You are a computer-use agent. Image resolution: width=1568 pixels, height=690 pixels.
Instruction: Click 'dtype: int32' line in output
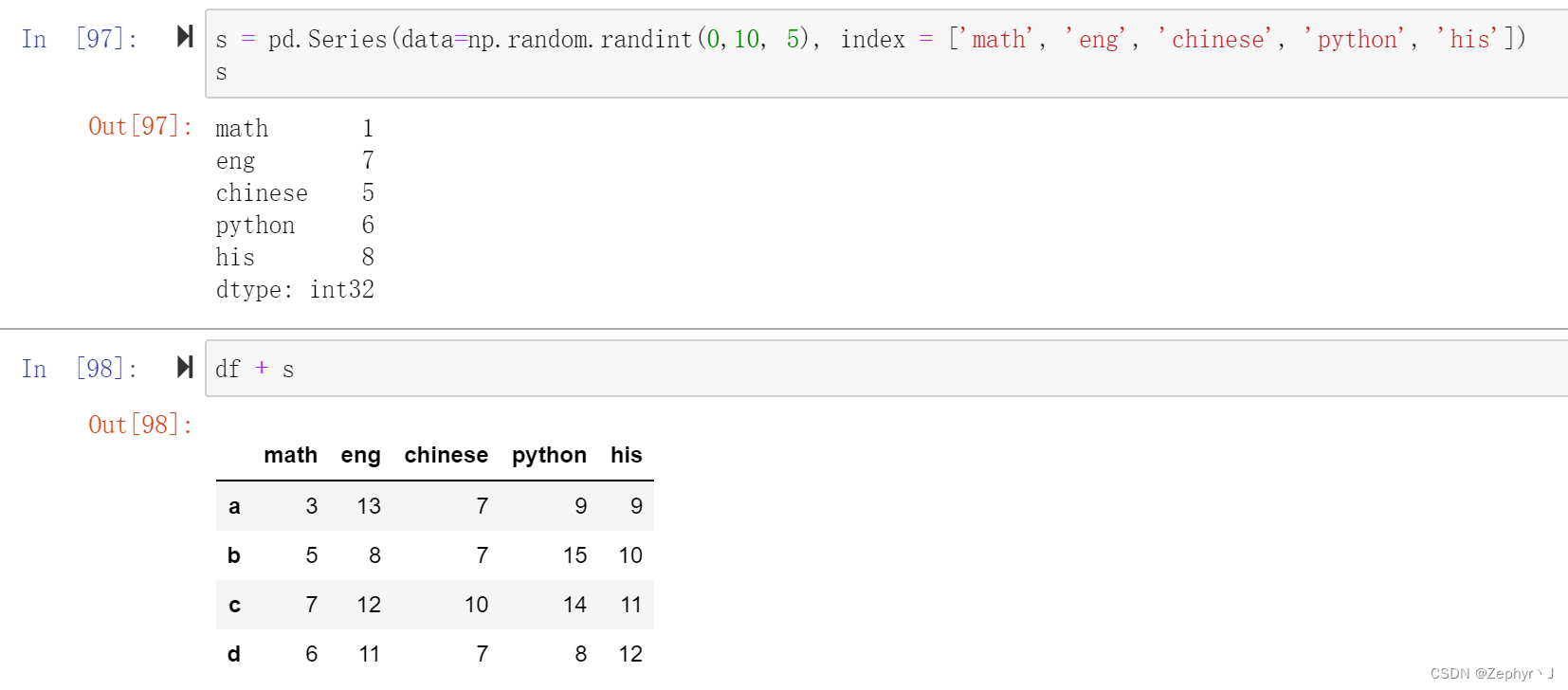[x=295, y=289]
